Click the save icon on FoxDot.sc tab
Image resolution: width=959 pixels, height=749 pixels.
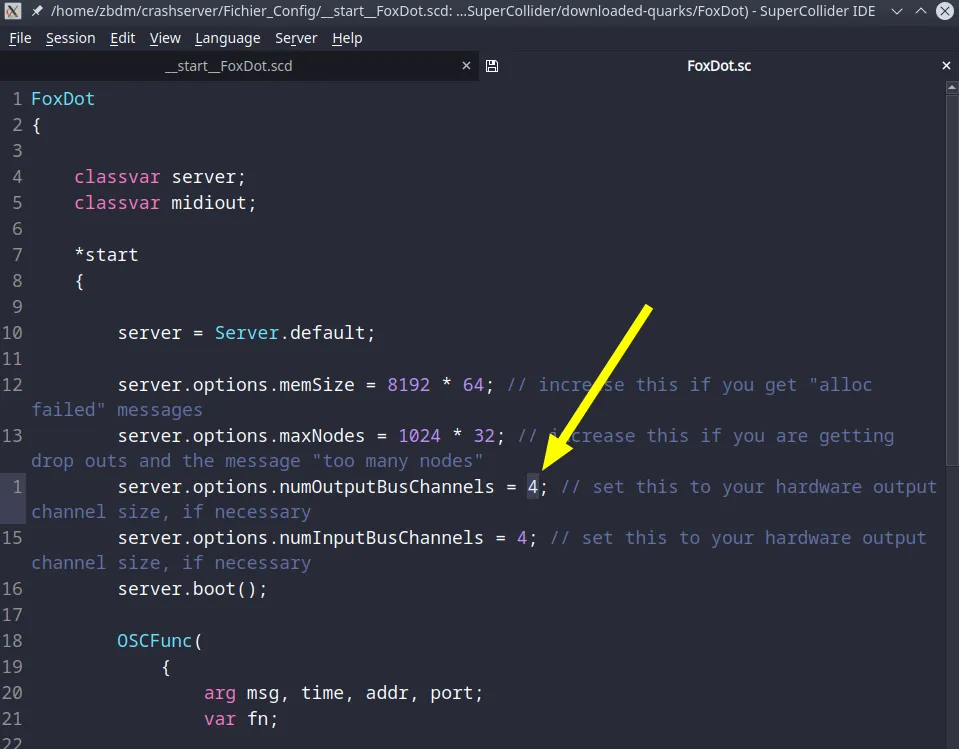click(492, 66)
